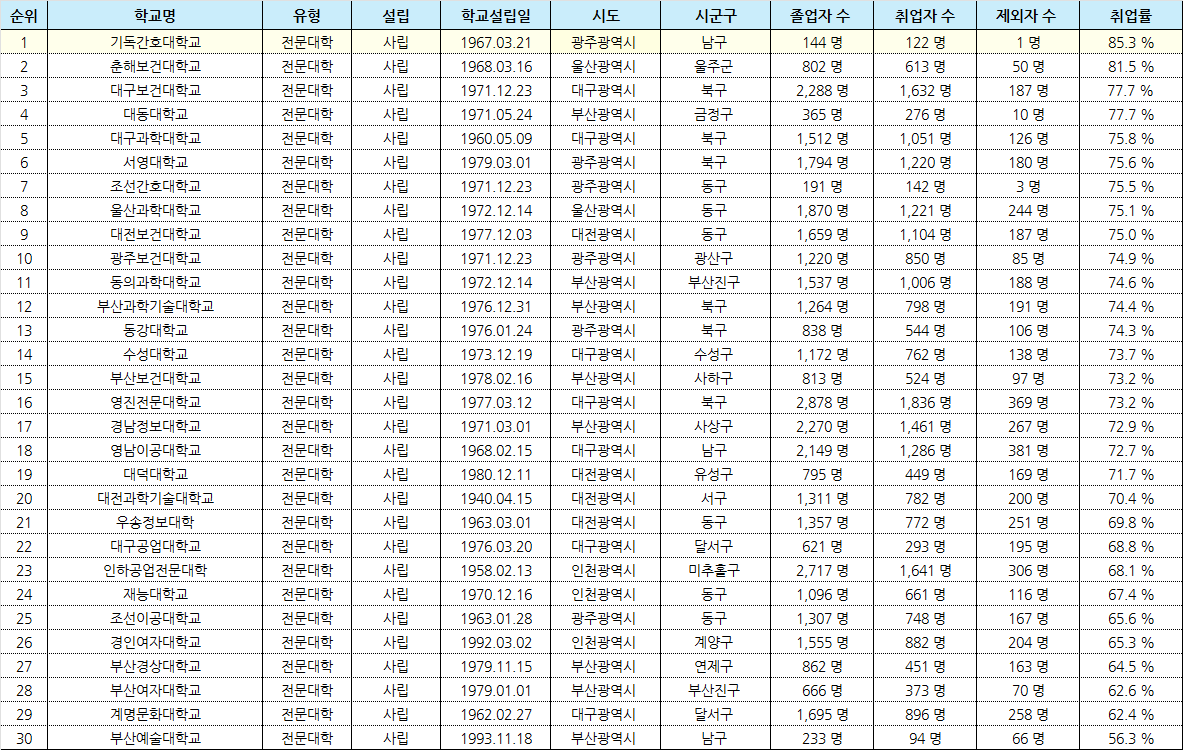Select school name 대전과학기술대학교
The width and height of the screenshot is (1183, 750).
pos(155,499)
